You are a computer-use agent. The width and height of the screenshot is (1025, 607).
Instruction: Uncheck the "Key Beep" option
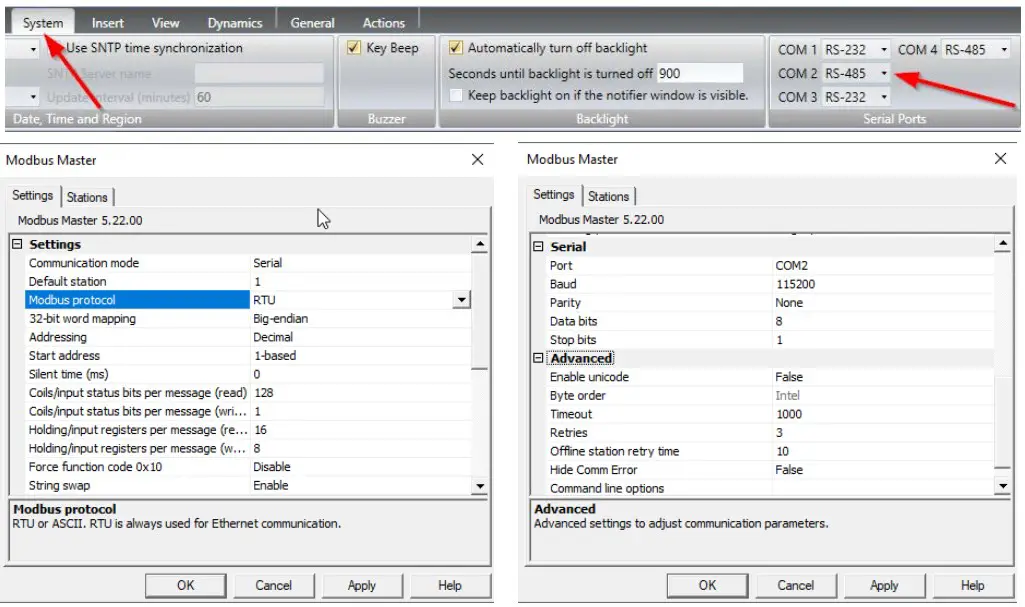coord(354,47)
